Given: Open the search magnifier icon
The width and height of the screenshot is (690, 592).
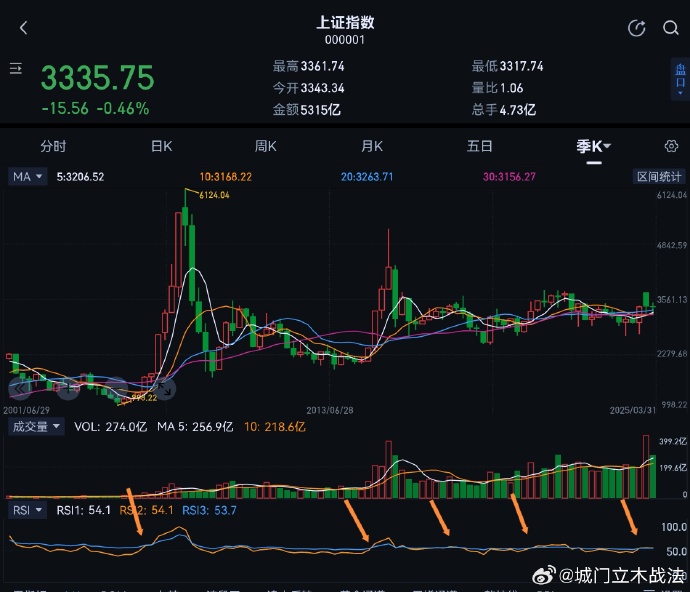Looking at the screenshot, I should point(671,28).
